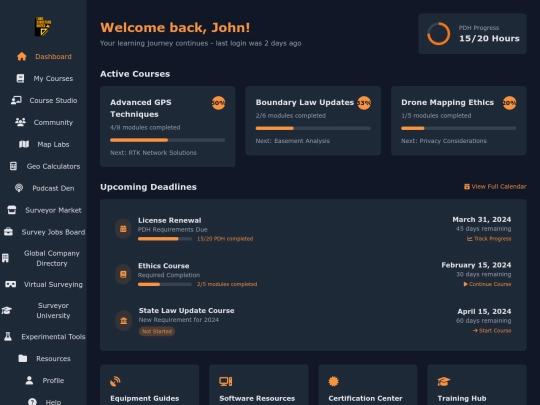Click Continue Course link for Ethics Course
The width and height of the screenshot is (540, 405).
487,284
